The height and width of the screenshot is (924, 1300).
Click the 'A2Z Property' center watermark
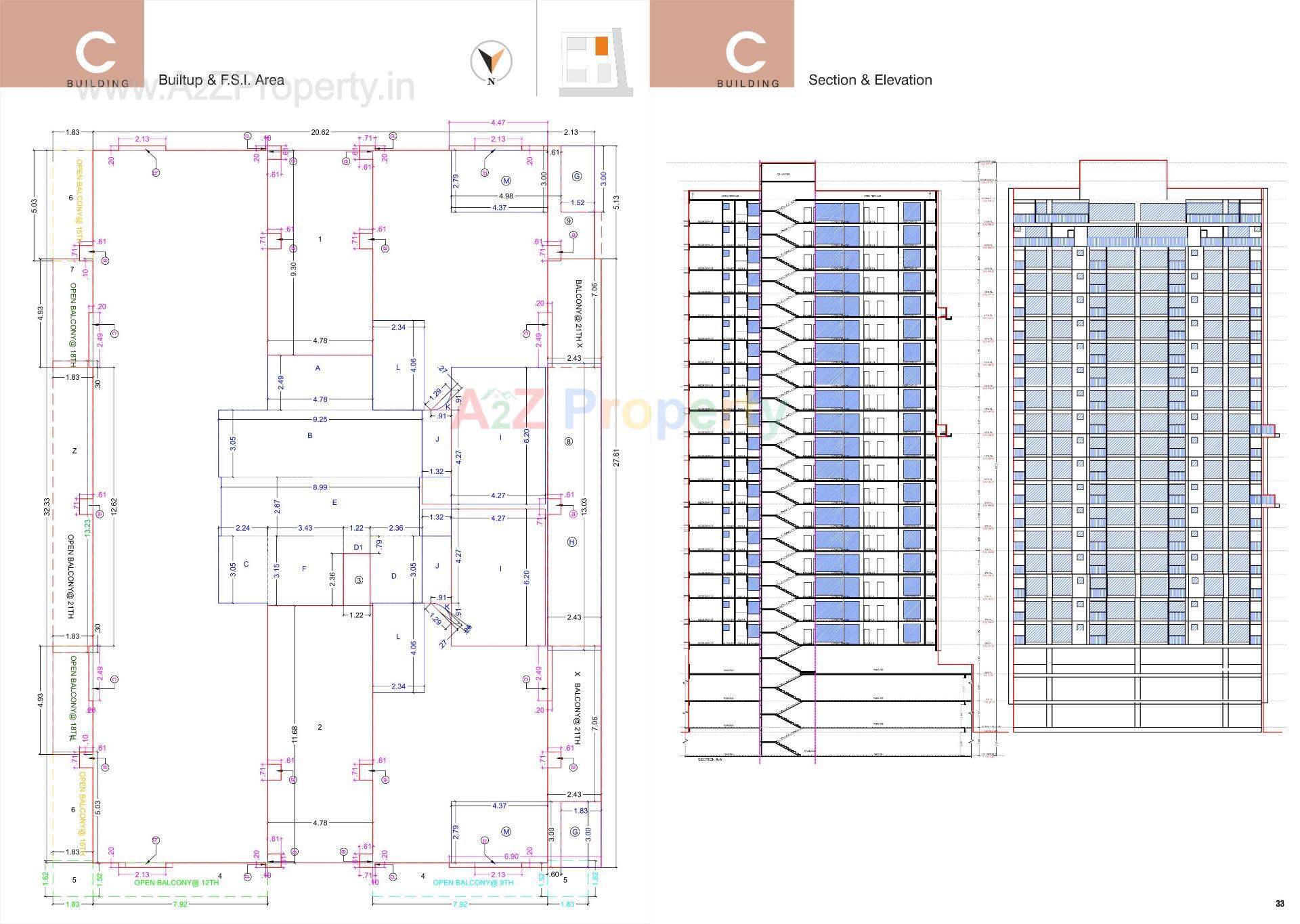pyautogui.click(x=609, y=414)
